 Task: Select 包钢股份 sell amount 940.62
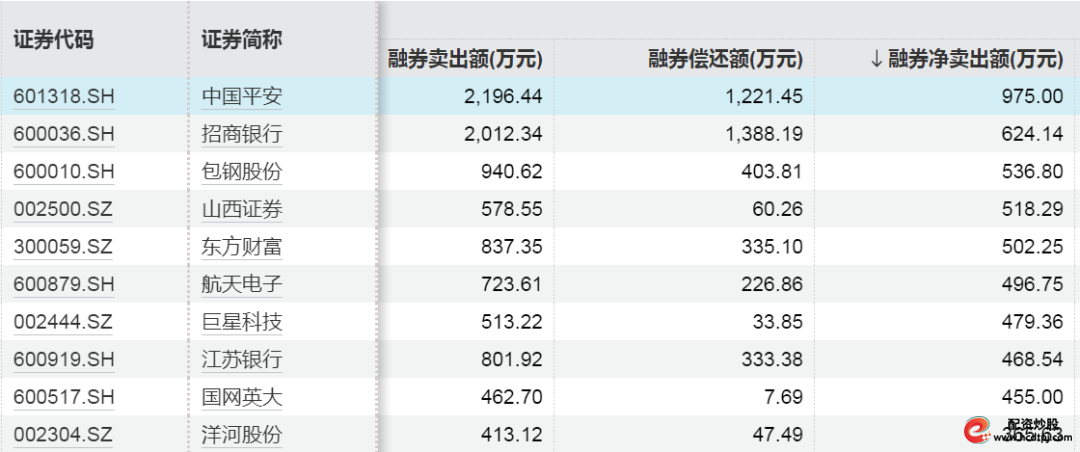[x=512, y=172]
